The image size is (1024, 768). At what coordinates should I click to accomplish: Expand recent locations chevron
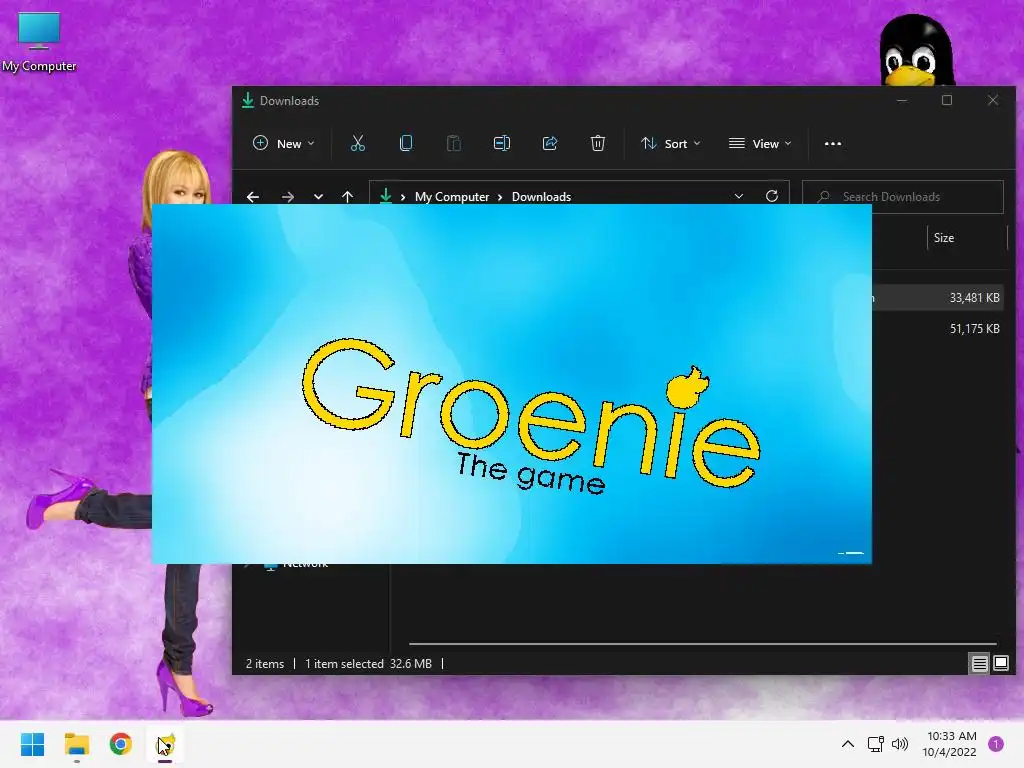tap(318, 197)
